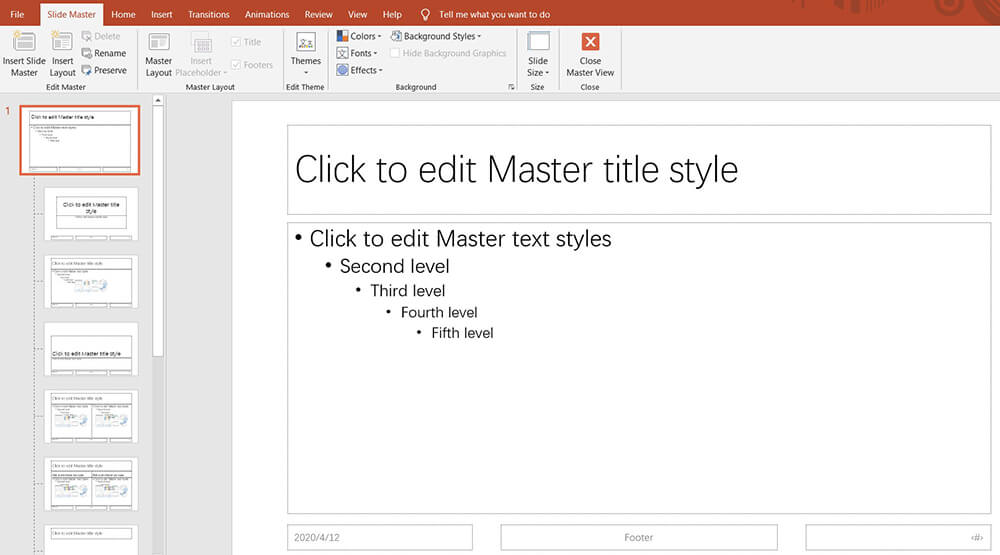Image resolution: width=1000 pixels, height=555 pixels.
Task: Toggle the Title checkbox
Action: click(x=236, y=42)
